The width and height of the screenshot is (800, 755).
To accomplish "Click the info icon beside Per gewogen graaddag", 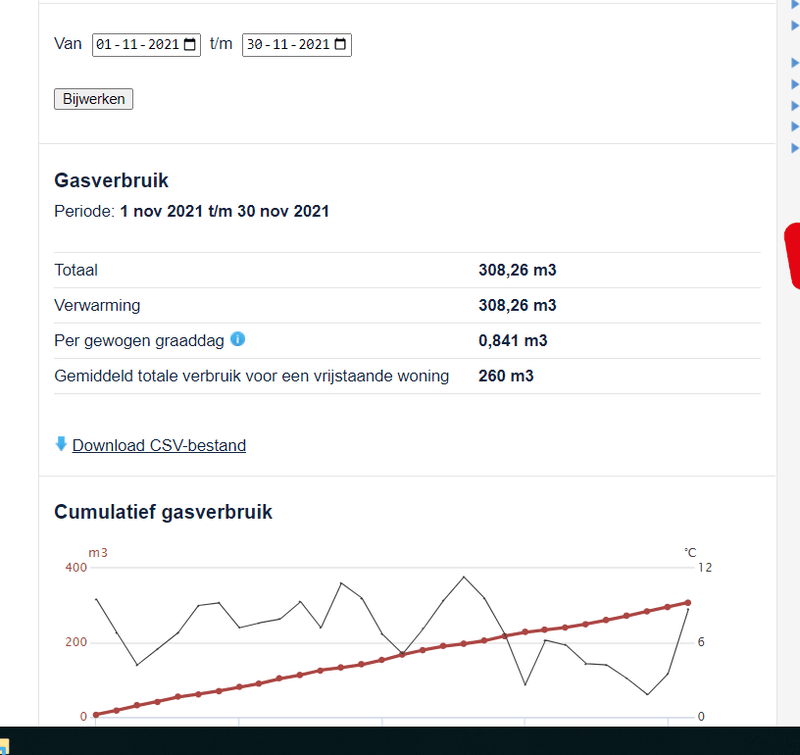I will [237, 340].
